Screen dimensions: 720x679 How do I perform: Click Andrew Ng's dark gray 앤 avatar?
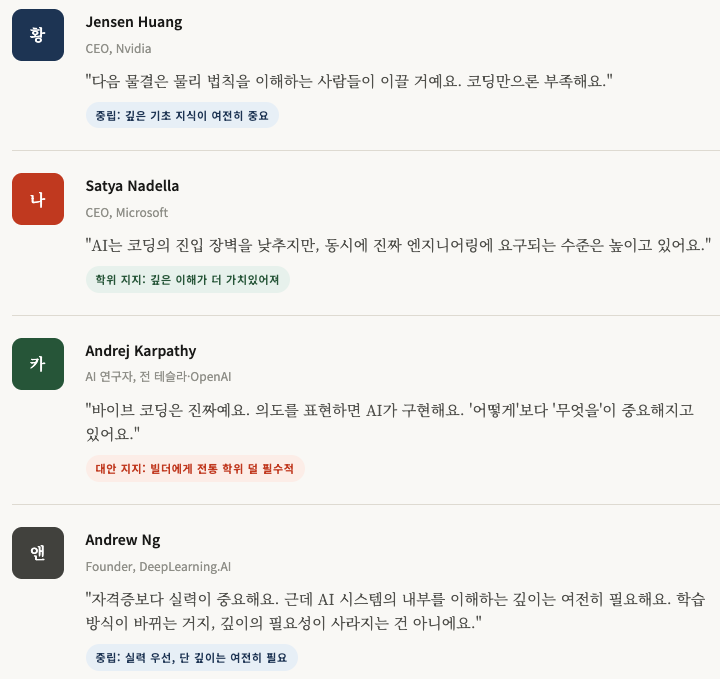pyautogui.click(x=38, y=553)
